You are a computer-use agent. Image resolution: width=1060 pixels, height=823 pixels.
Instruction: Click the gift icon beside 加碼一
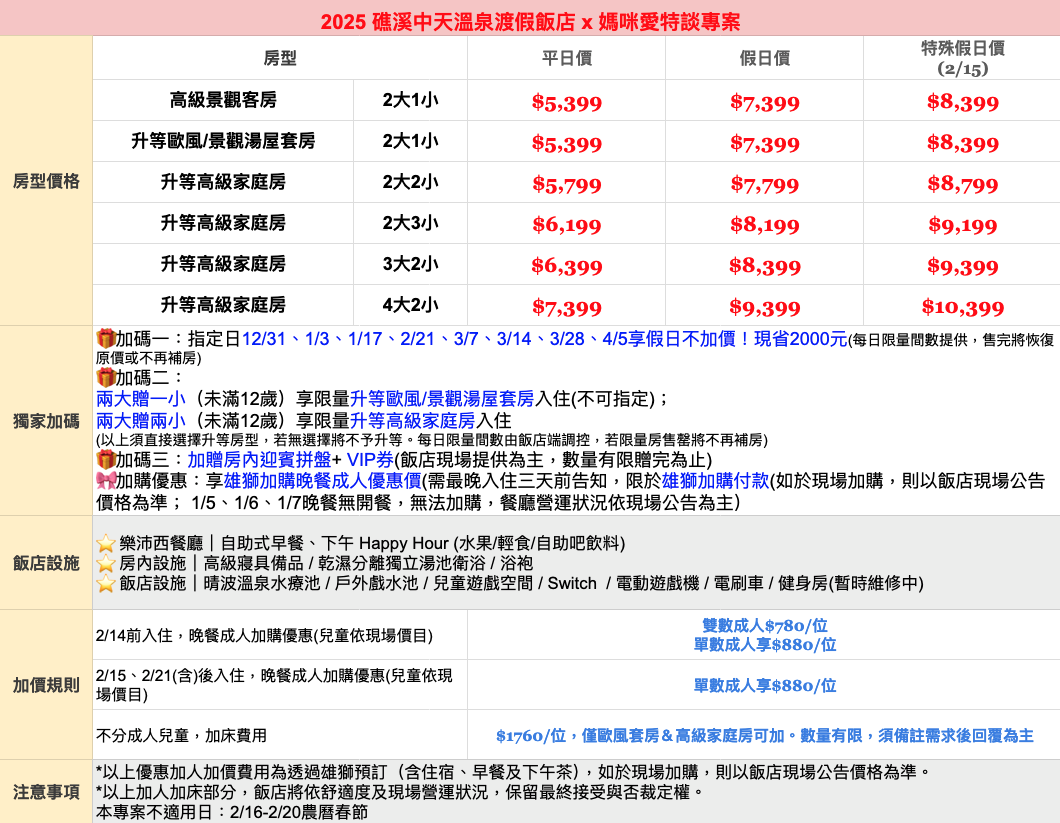pyautogui.click(x=106, y=339)
